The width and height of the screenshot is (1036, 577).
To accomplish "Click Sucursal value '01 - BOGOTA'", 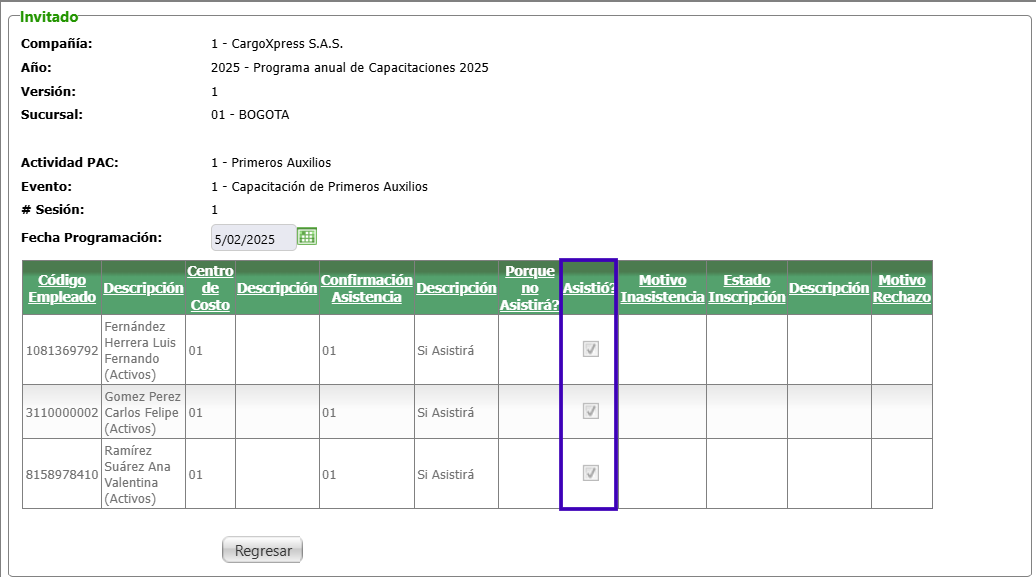I will pyautogui.click(x=250, y=114).
